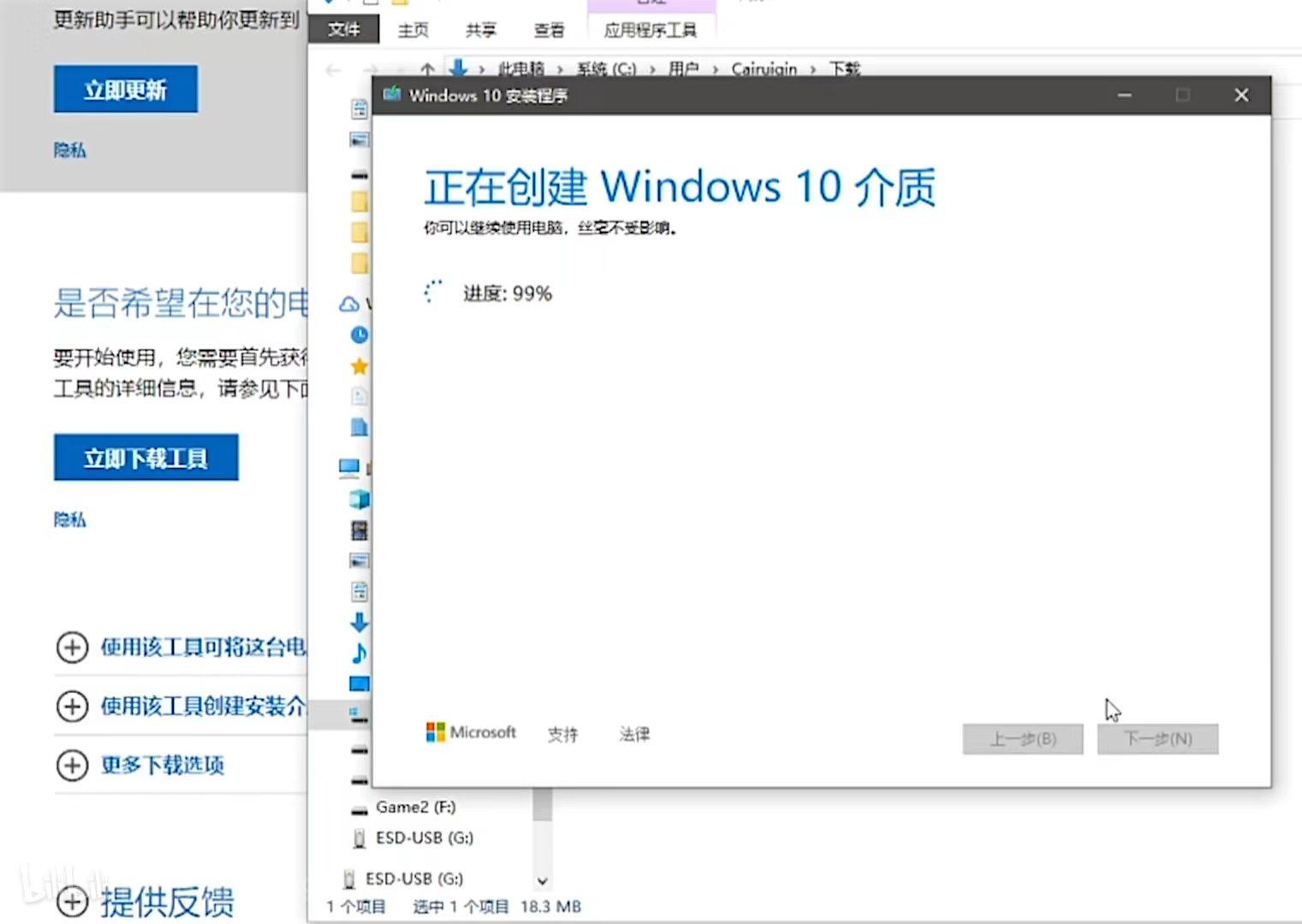
Task: Click the 下一步(N) button
Action: 1158,739
